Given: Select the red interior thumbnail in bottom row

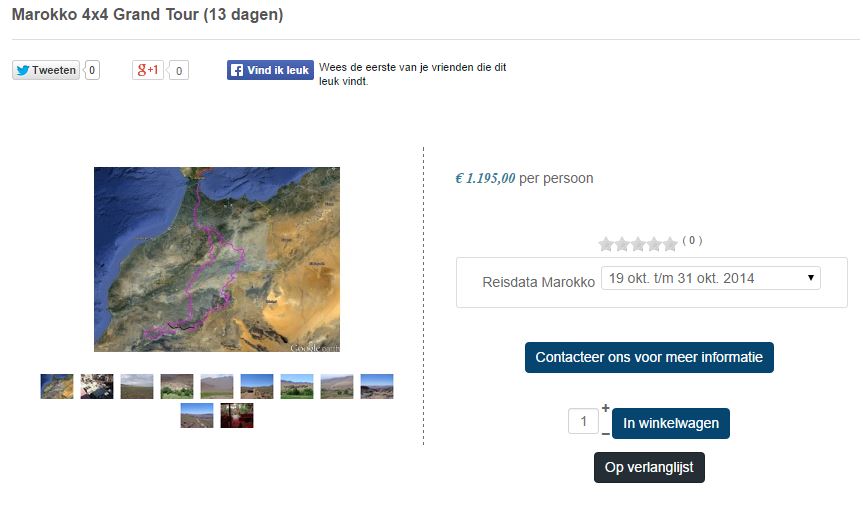Looking at the screenshot, I should pyautogui.click(x=237, y=415).
